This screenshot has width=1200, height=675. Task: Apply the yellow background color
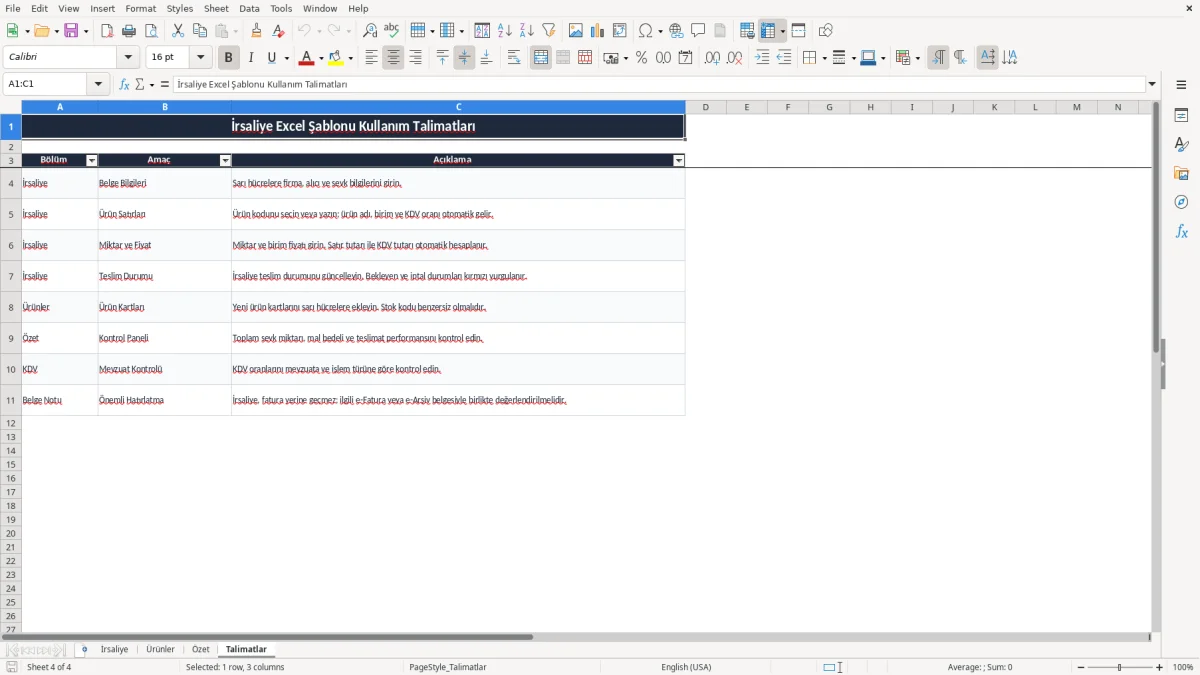click(335, 58)
